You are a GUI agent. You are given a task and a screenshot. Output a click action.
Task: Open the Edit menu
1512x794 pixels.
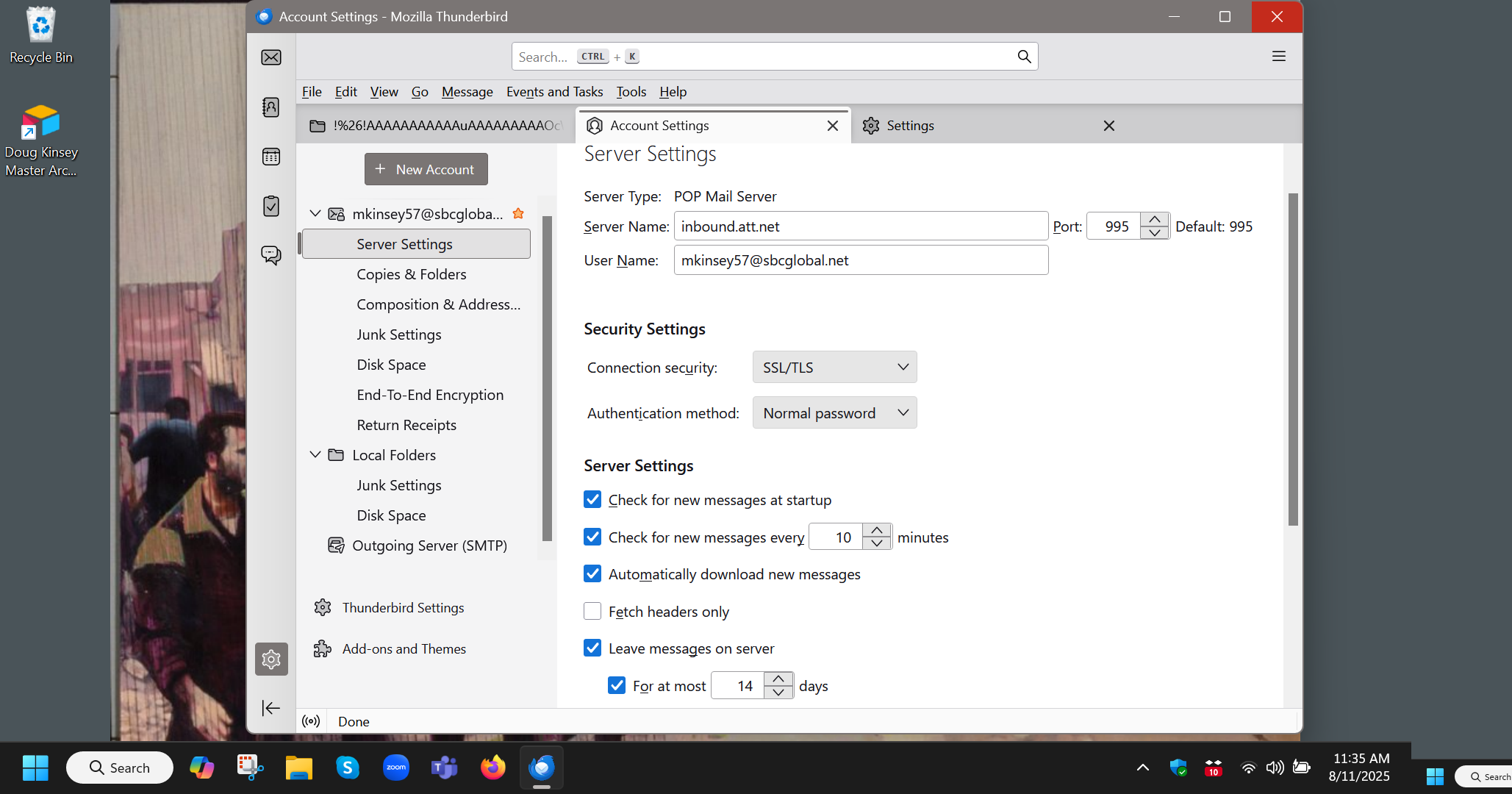(x=345, y=92)
